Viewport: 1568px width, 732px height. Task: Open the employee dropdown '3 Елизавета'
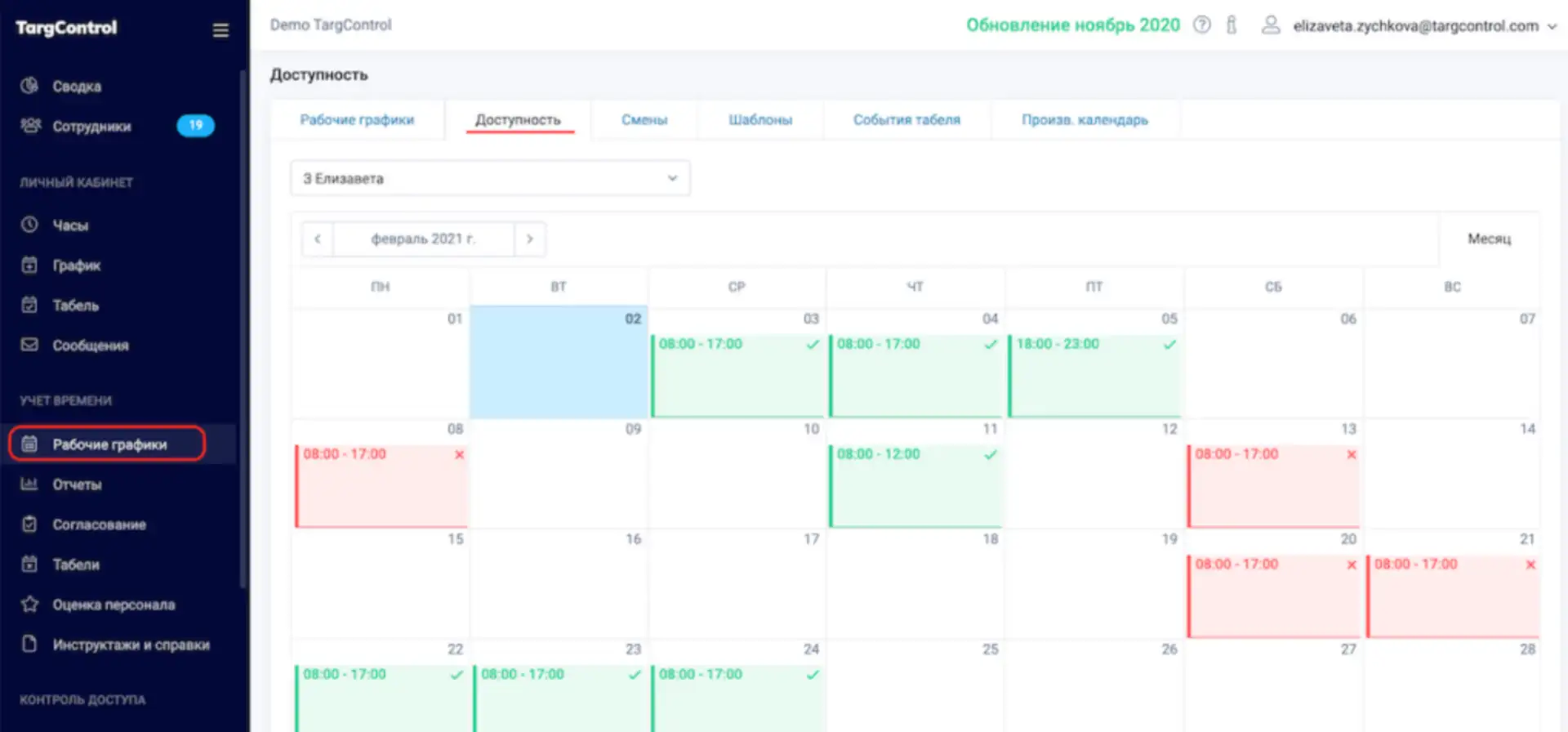coord(490,178)
